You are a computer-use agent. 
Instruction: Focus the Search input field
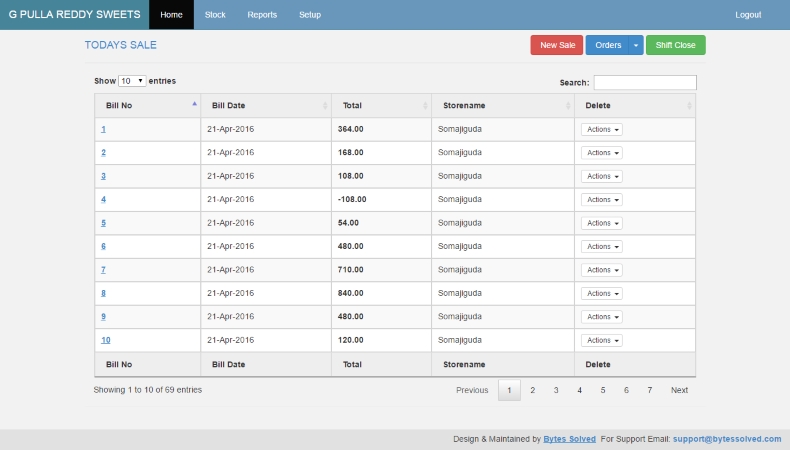pyautogui.click(x=645, y=82)
